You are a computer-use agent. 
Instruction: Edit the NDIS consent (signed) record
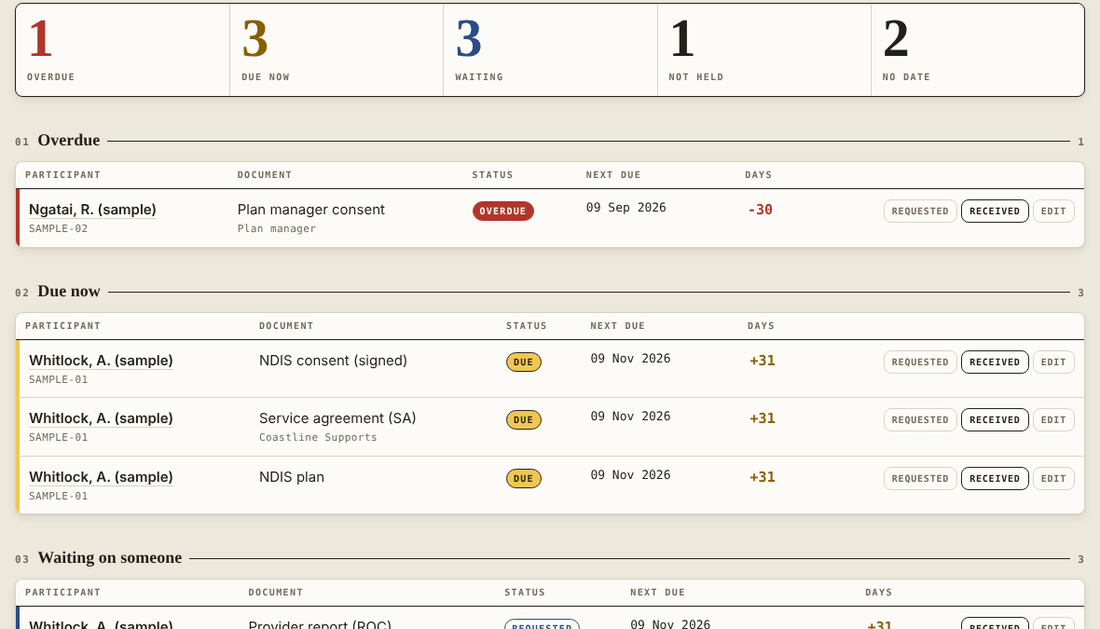point(1054,362)
